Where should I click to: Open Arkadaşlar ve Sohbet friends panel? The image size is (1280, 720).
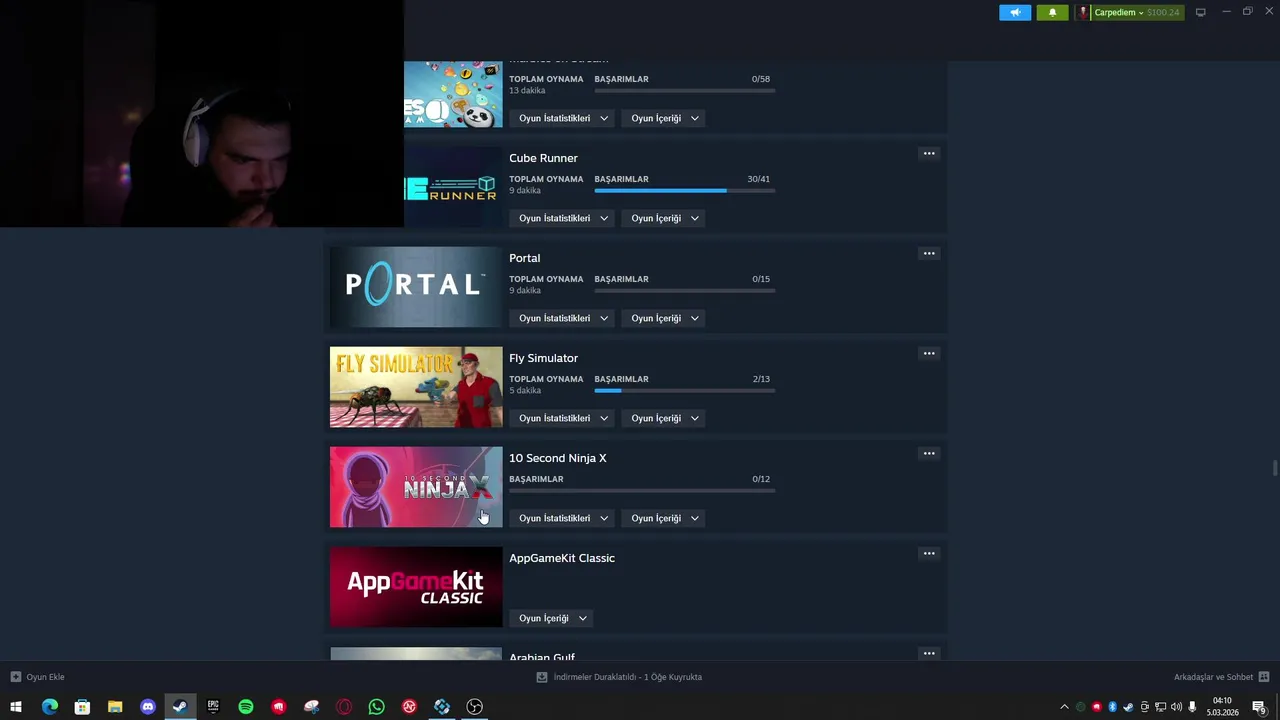click(x=1213, y=677)
